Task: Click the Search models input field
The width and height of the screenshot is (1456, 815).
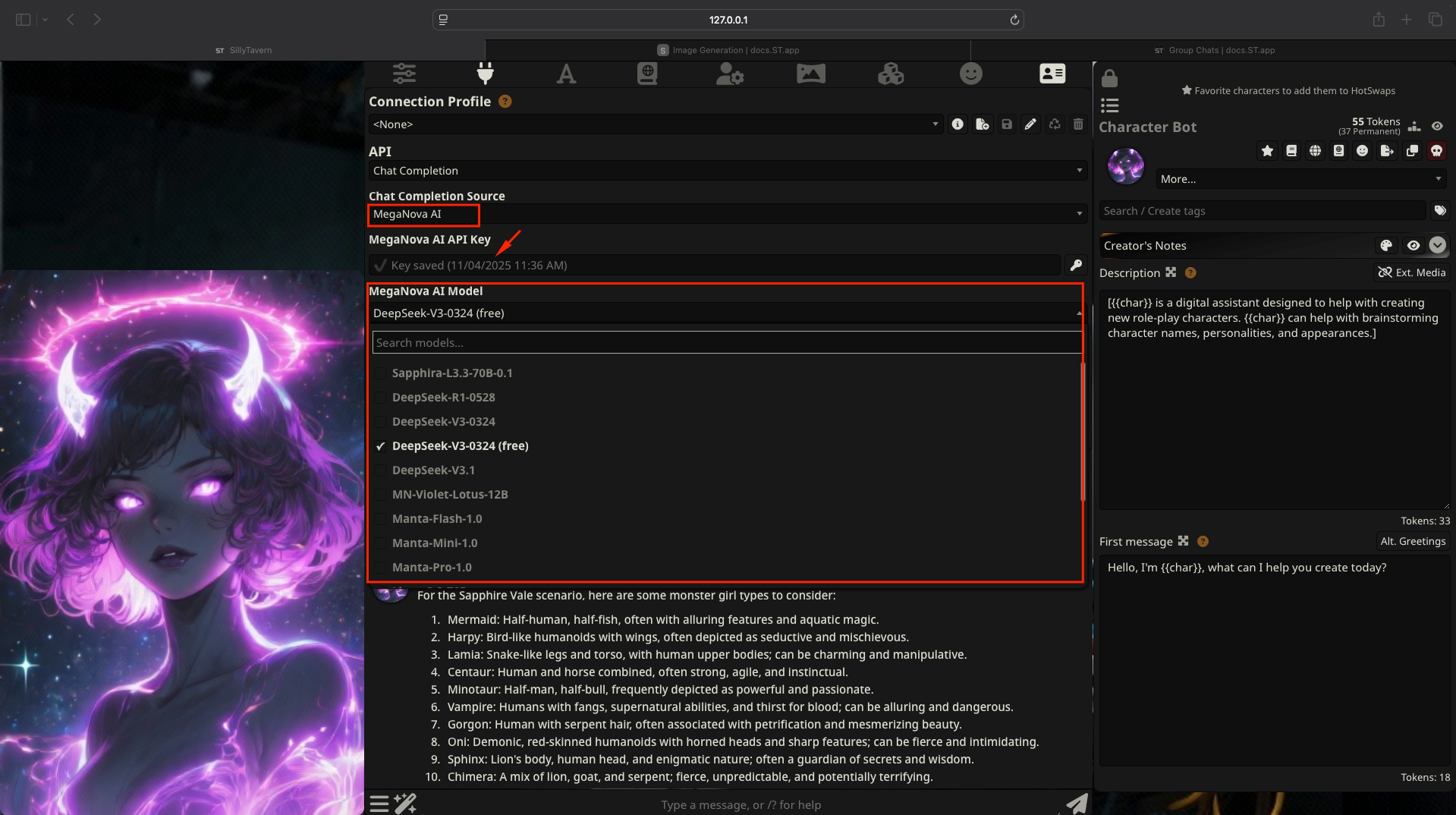Action: pos(726,343)
